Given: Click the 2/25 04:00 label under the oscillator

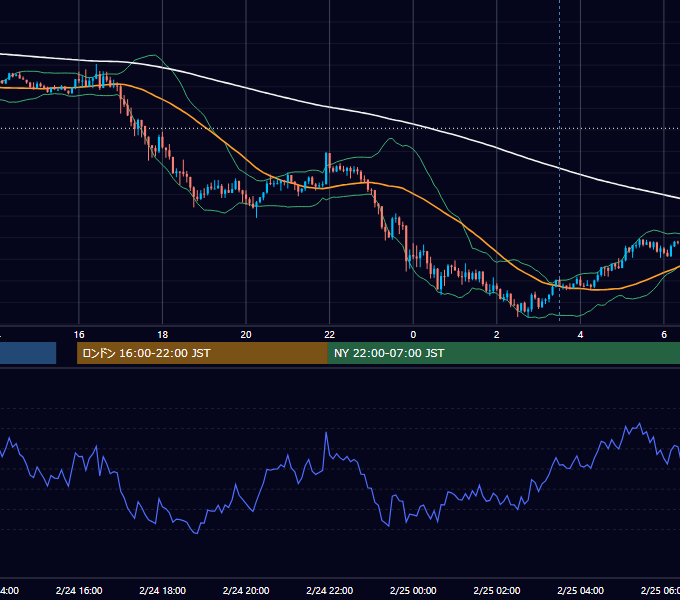Looking at the screenshot, I should (x=580, y=590).
